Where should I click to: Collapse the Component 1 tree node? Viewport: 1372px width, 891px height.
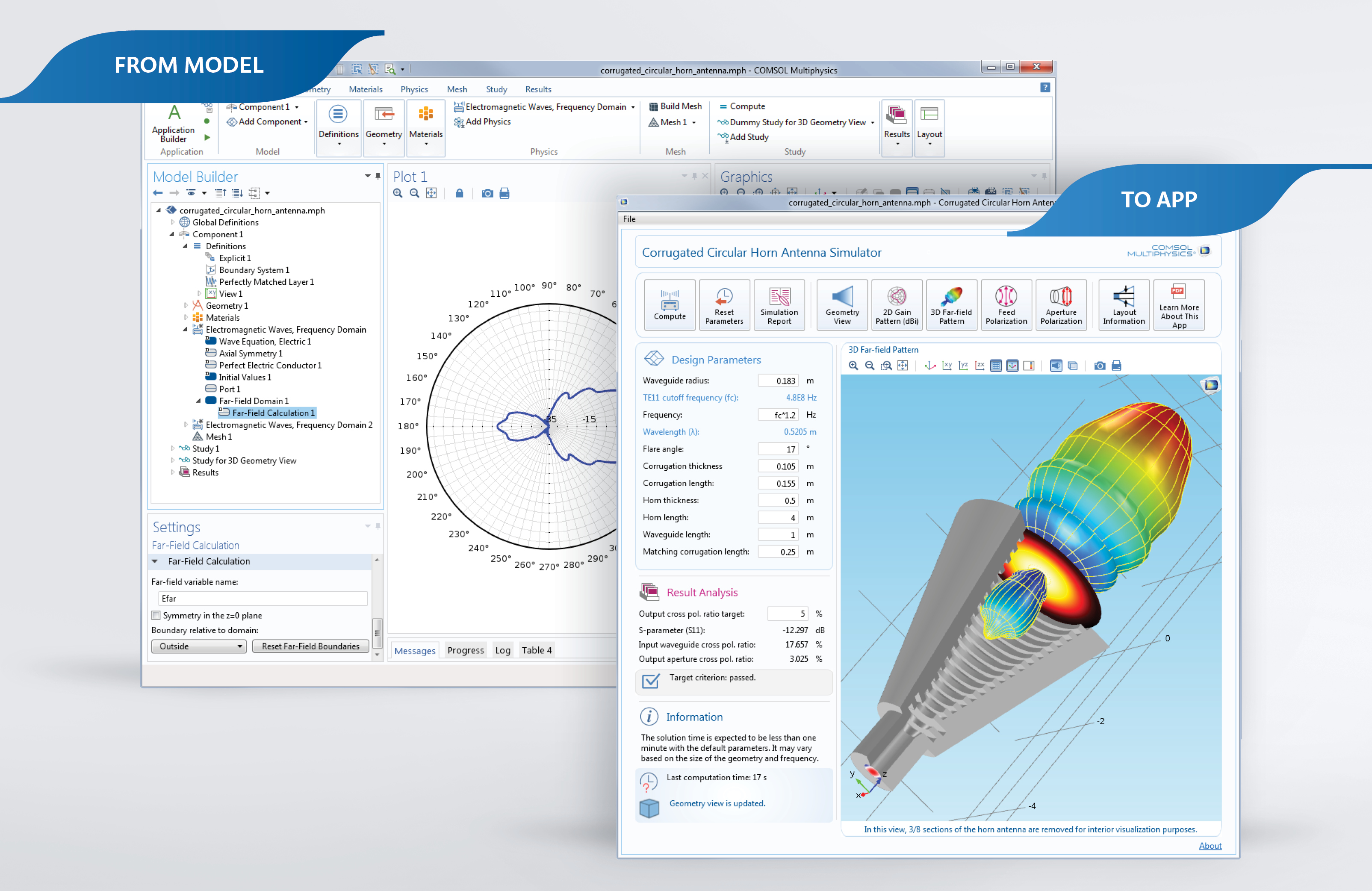click(x=172, y=234)
